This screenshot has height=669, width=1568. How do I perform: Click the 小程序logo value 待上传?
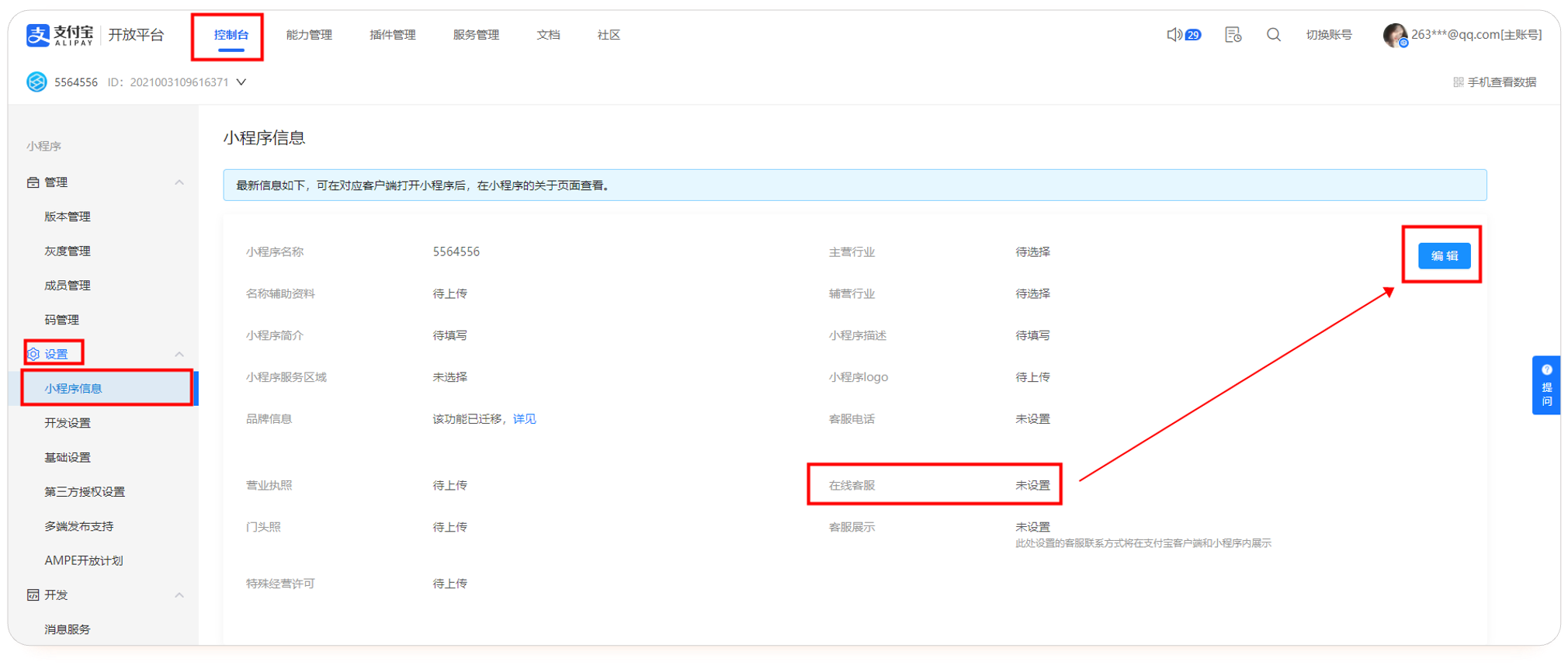tap(1032, 377)
